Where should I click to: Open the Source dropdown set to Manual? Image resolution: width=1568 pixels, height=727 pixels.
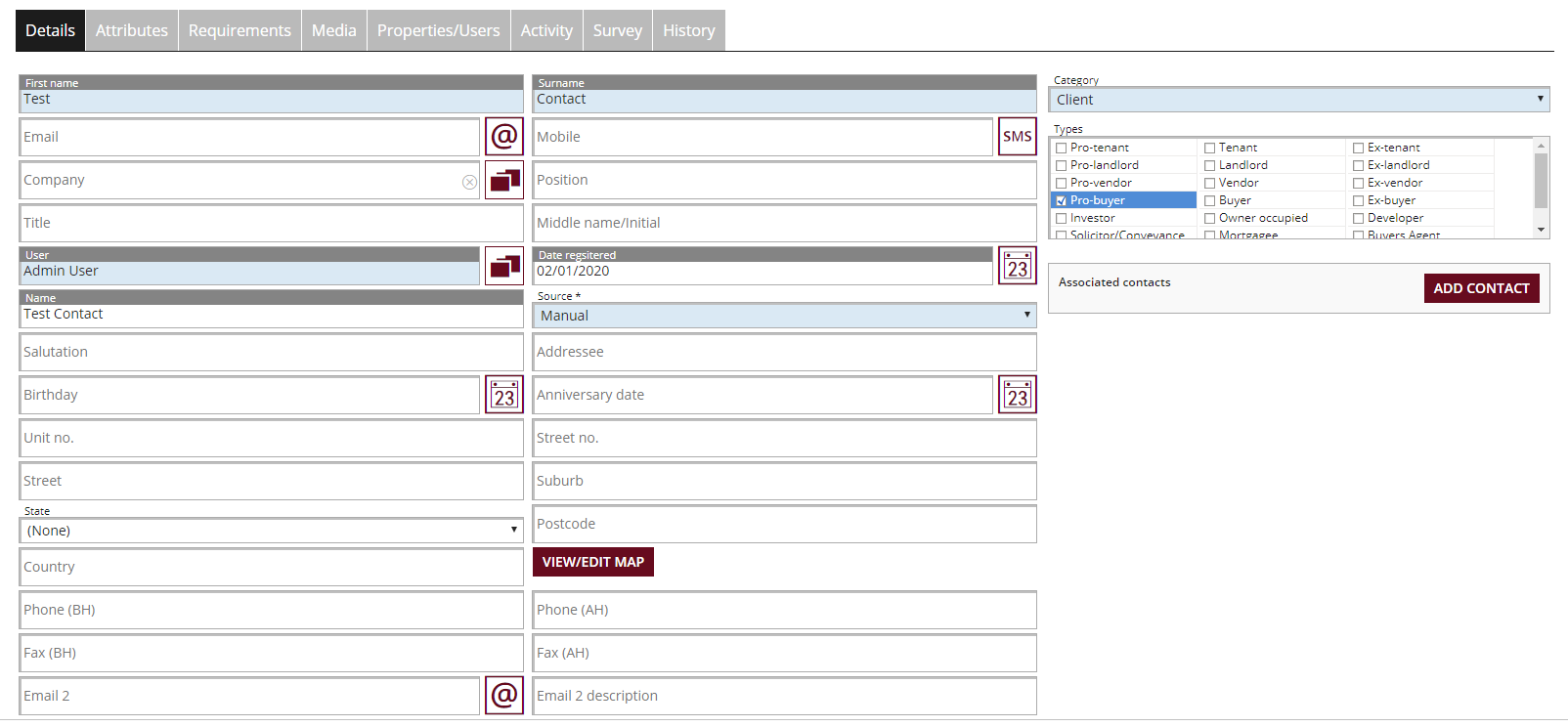(x=784, y=316)
